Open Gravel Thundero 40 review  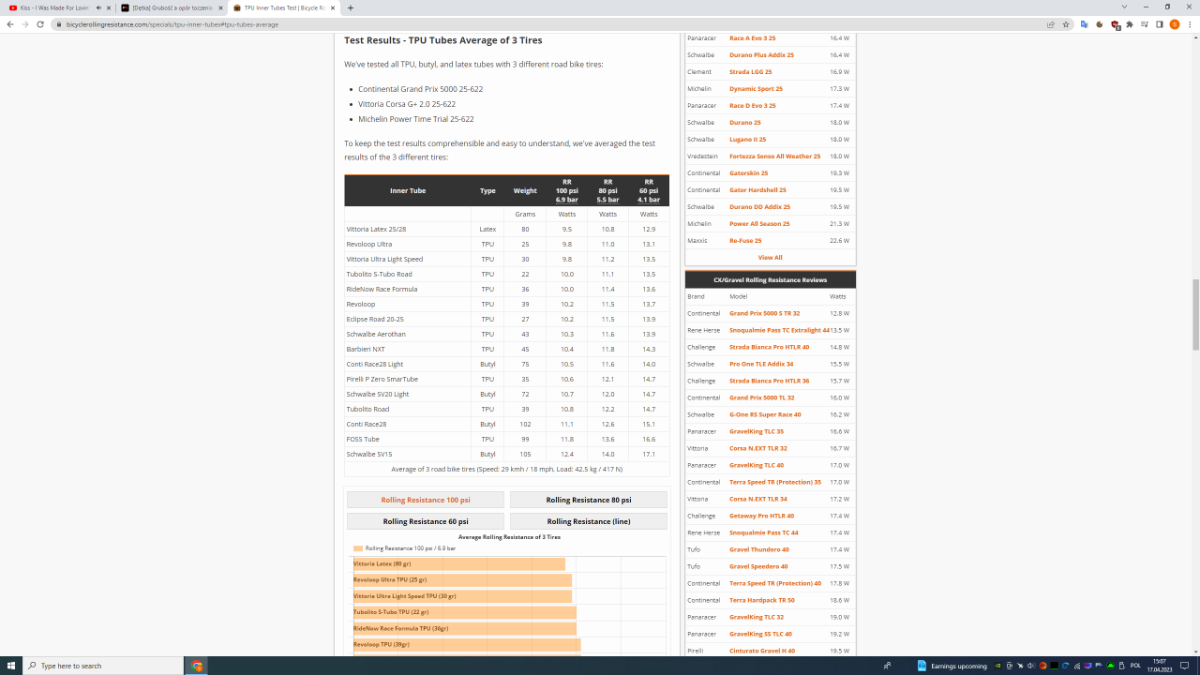point(759,549)
